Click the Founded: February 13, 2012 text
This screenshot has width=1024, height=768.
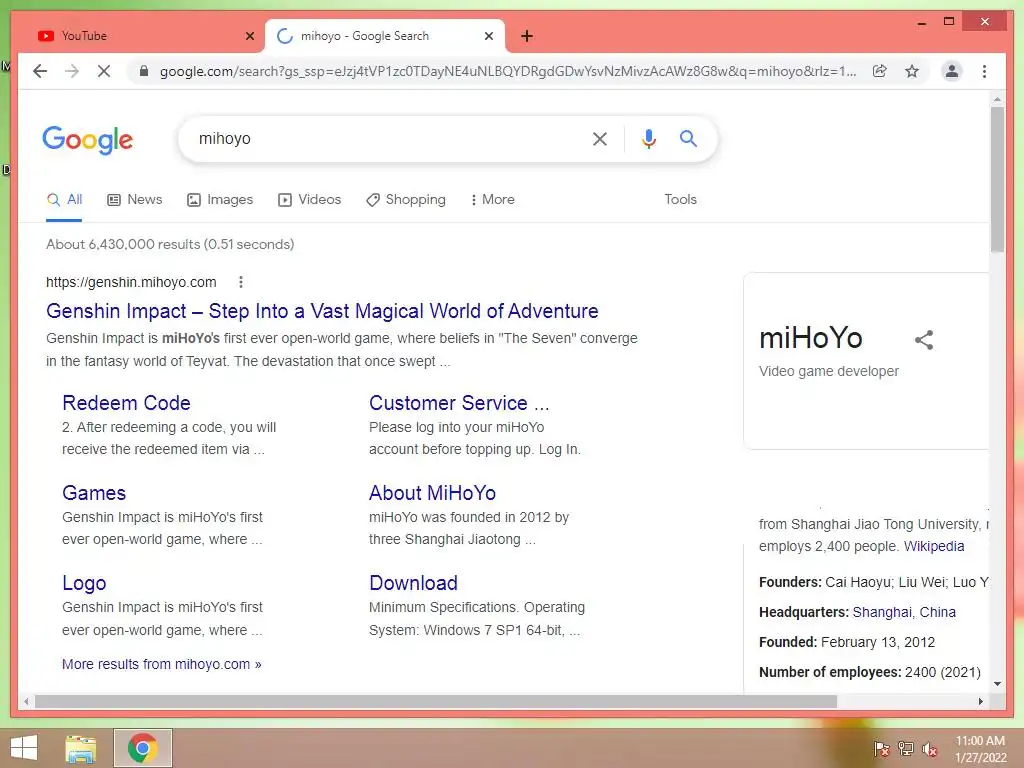click(x=846, y=643)
